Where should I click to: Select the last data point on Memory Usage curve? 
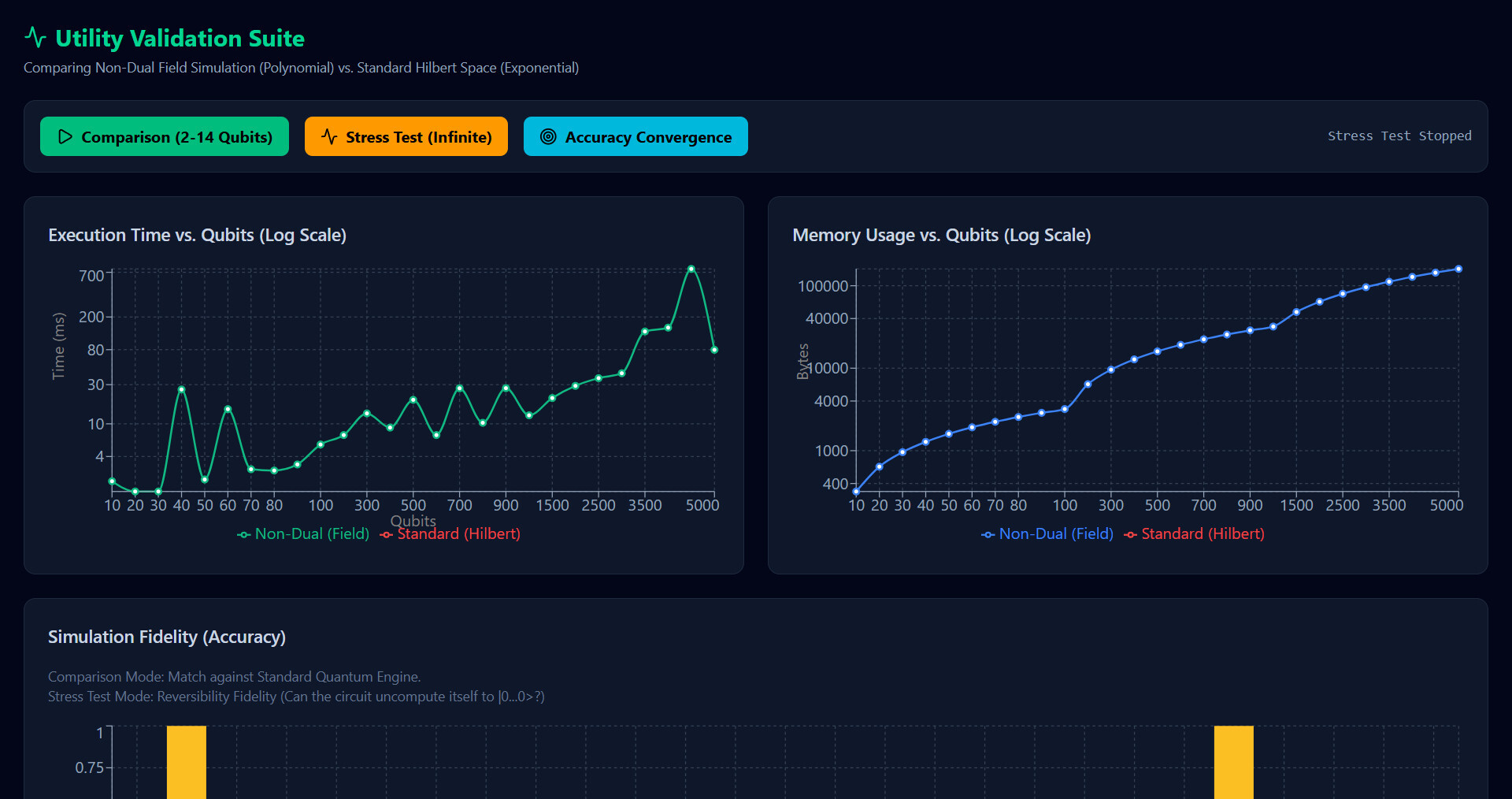(1458, 269)
